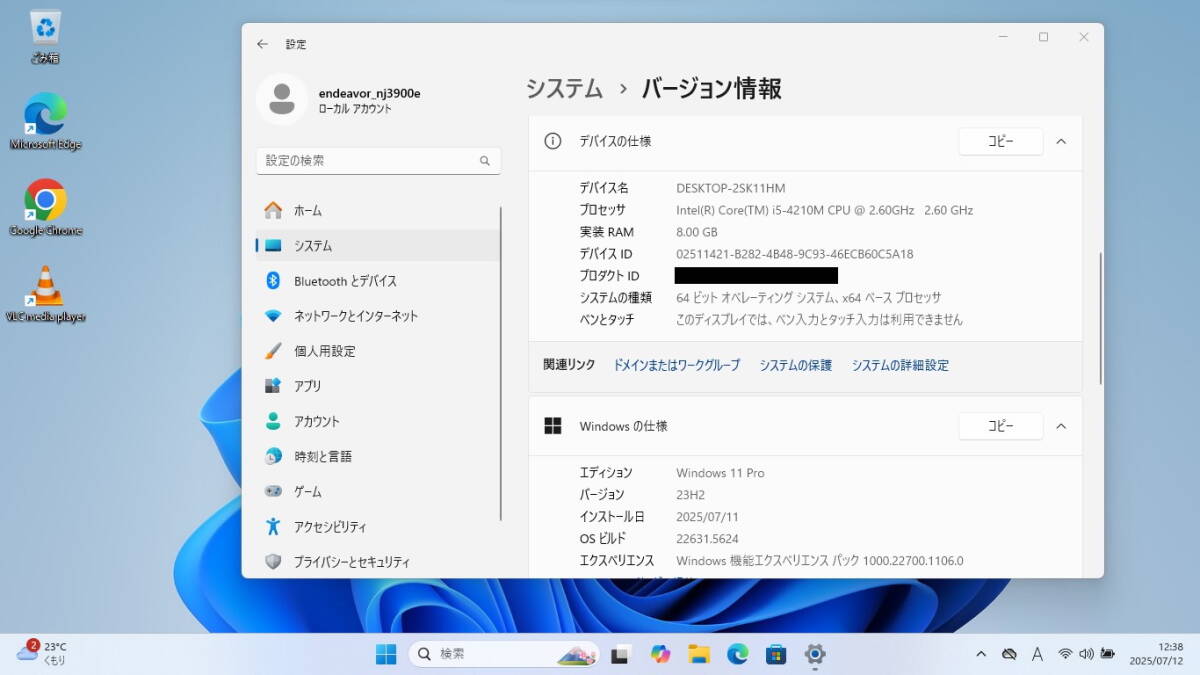Viewport: 1200px width, 675px height.
Task: Click the username endeavor_nj3900e
Action: click(x=369, y=93)
